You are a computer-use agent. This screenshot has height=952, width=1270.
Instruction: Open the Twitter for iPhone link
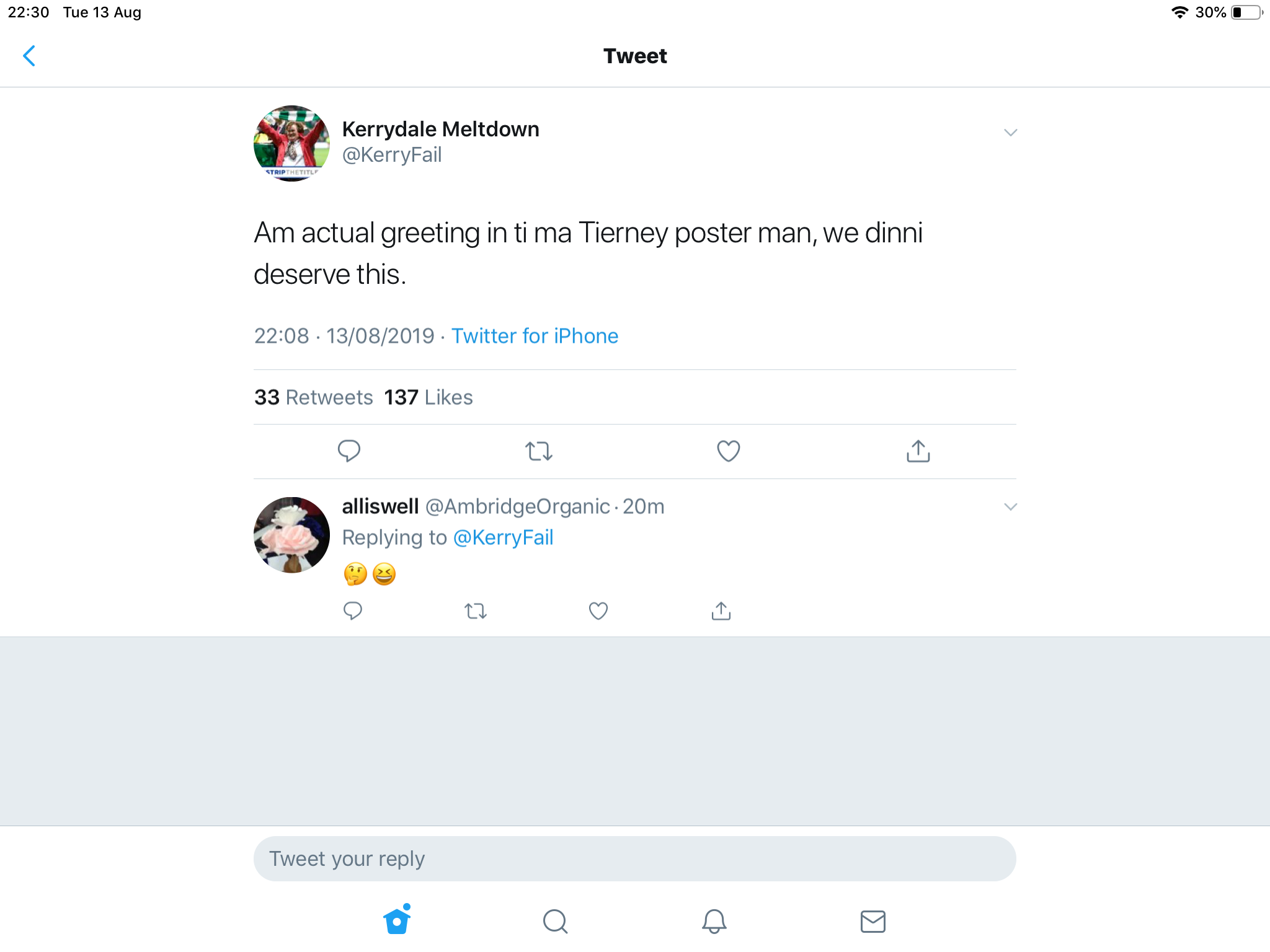tap(535, 336)
